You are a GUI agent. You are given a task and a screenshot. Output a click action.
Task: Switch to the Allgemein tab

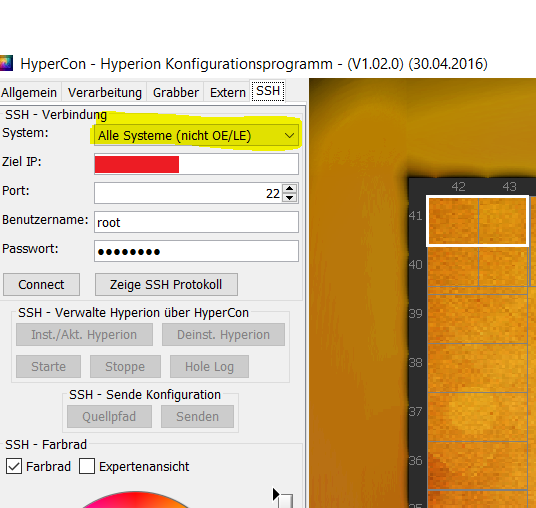point(29,92)
